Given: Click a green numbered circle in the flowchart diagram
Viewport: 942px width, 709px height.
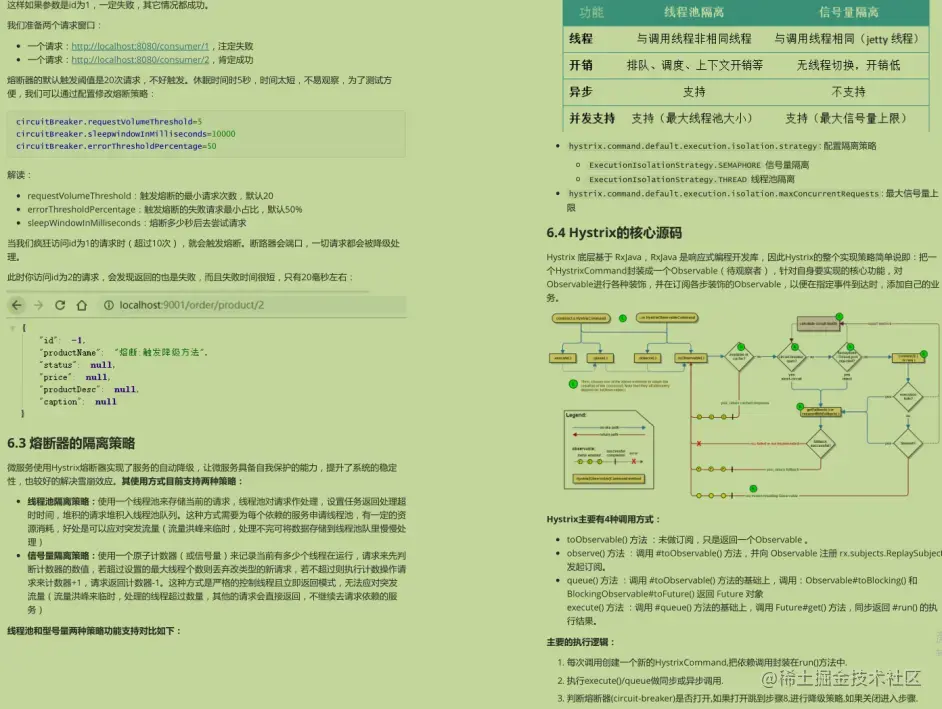Looking at the screenshot, I should click(621, 318).
